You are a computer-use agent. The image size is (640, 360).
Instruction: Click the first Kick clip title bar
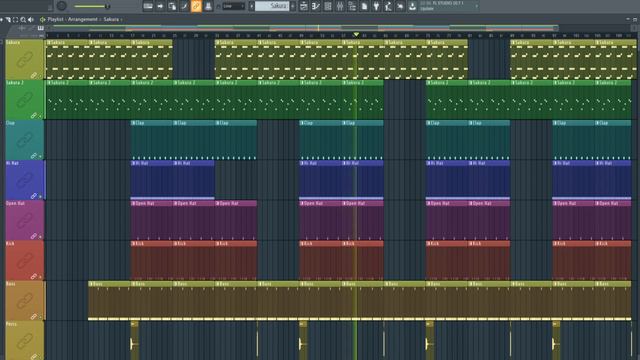click(x=152, y=243)
